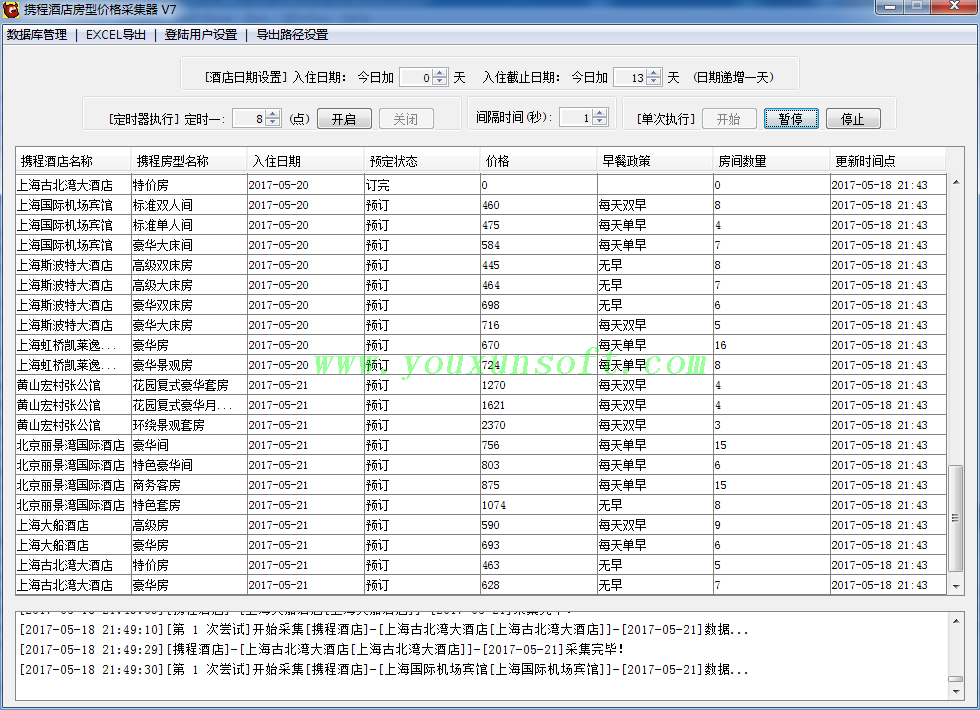Viewport: 980px width, 710px height.
Task: Click price cell 716
Action: tap(538, 325)
